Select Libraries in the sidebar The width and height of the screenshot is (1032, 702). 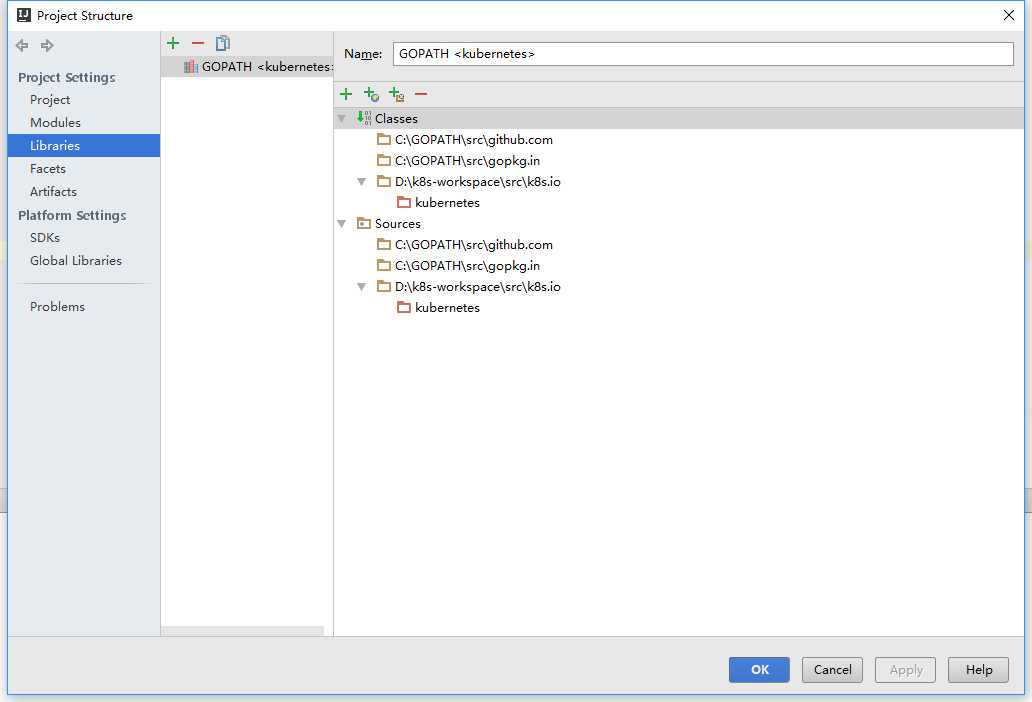click(84, 145)
